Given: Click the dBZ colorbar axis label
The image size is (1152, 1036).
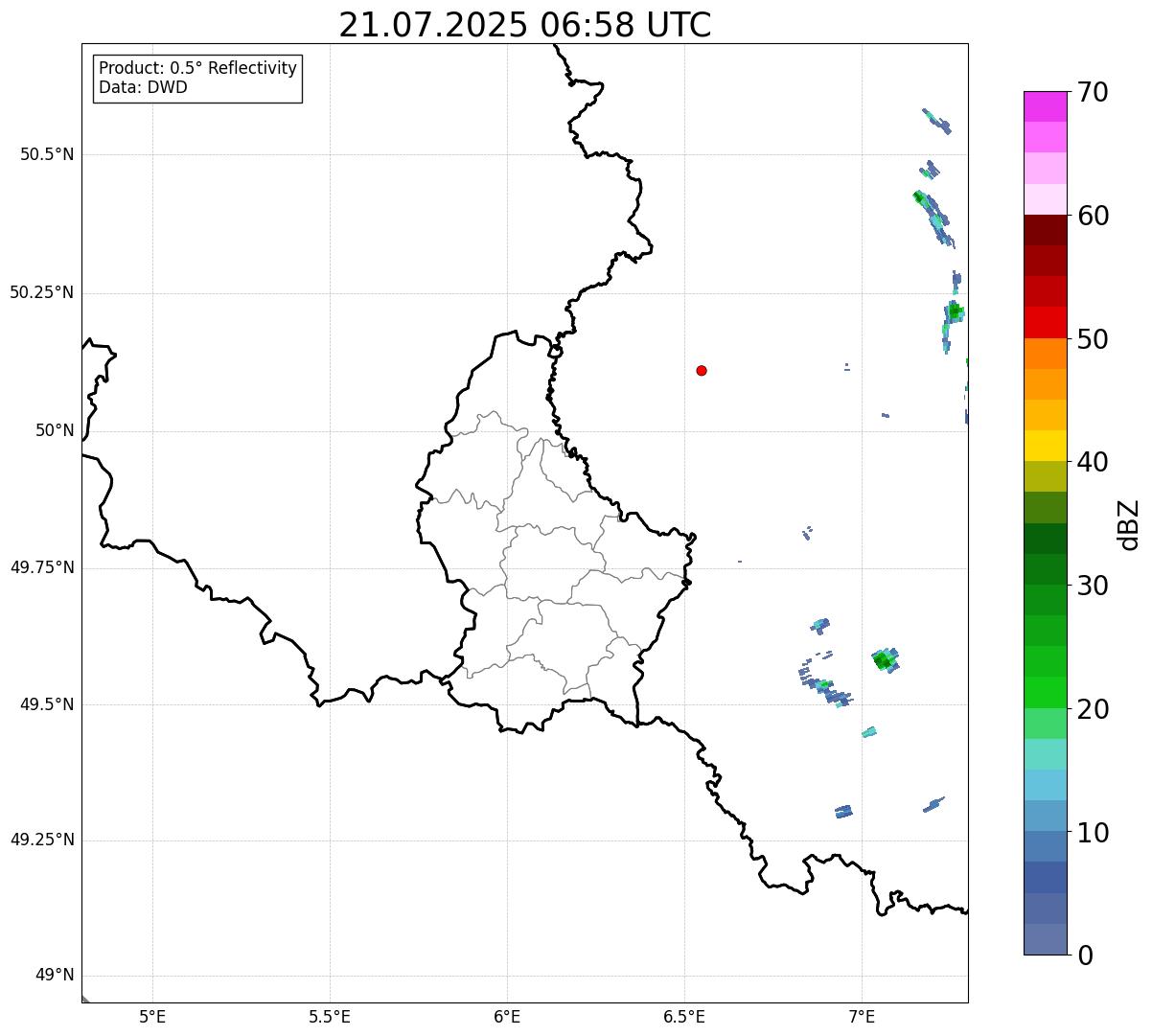Looking at the screenshot, I should point(1129,524).
